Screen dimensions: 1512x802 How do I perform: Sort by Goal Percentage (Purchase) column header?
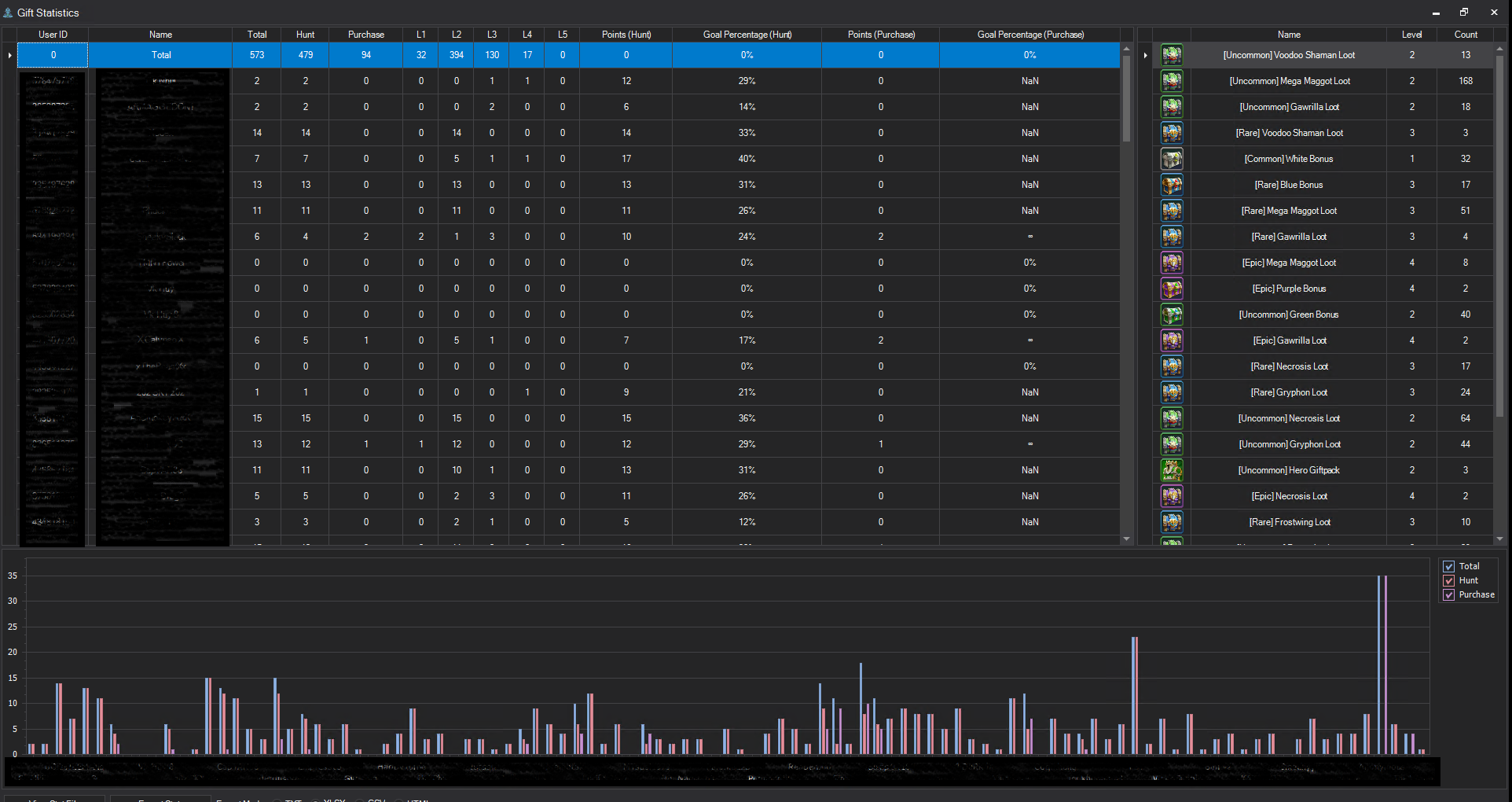click(x=1030, y=35)
